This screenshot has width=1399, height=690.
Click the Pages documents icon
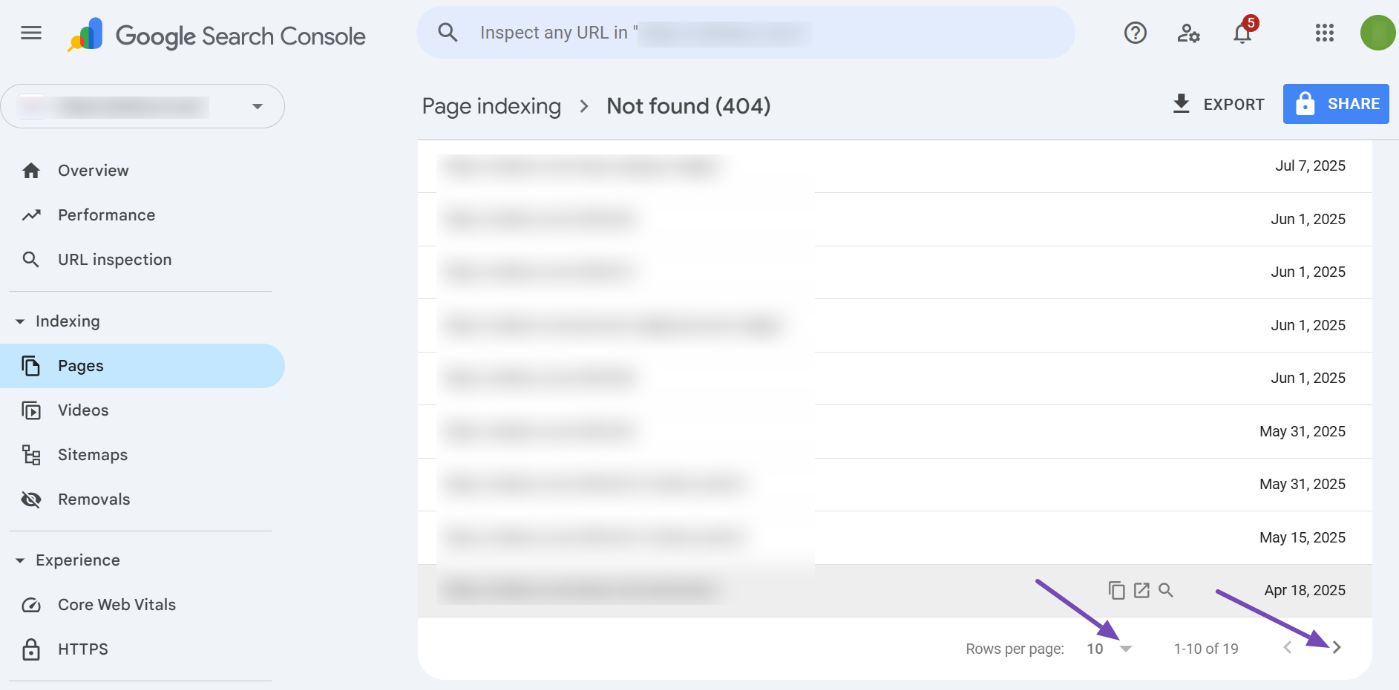(31, 366)
